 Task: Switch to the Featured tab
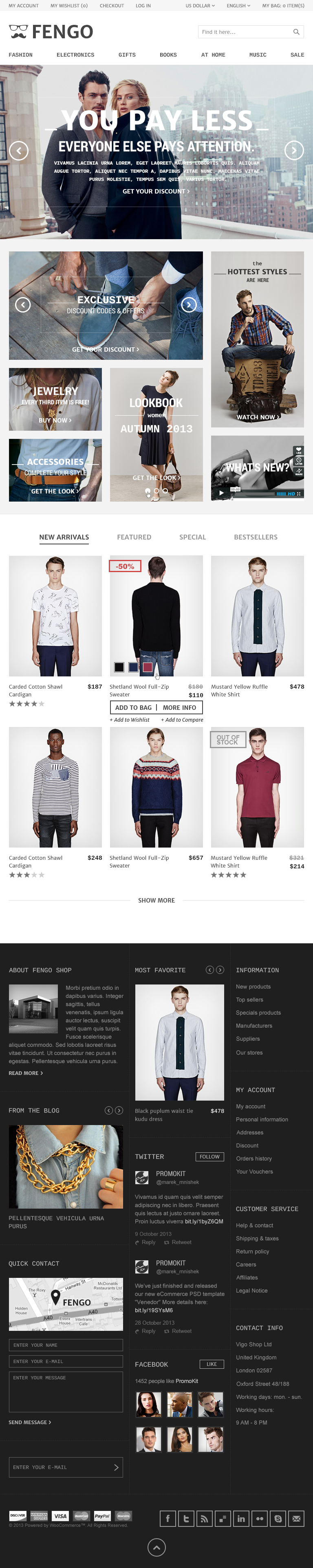pyautogui.click(x=134, y=537)
